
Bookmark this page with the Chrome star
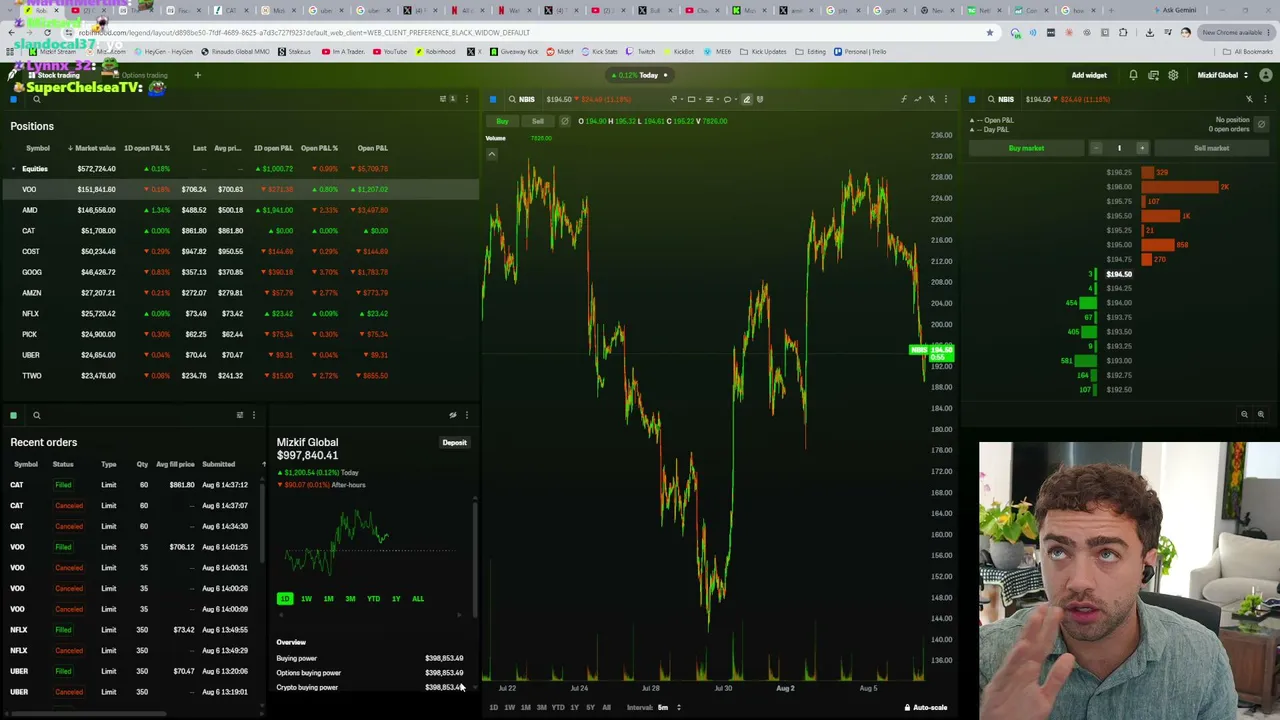[990, 32]
